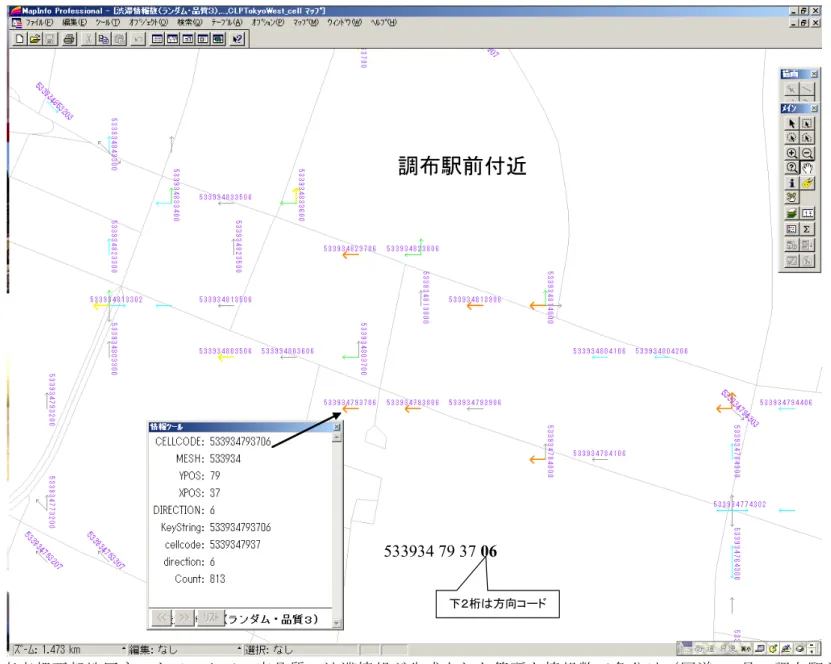Click the CELLCODE value 533934793706
This screenshot has height=664, width=831.
[240, 441]
